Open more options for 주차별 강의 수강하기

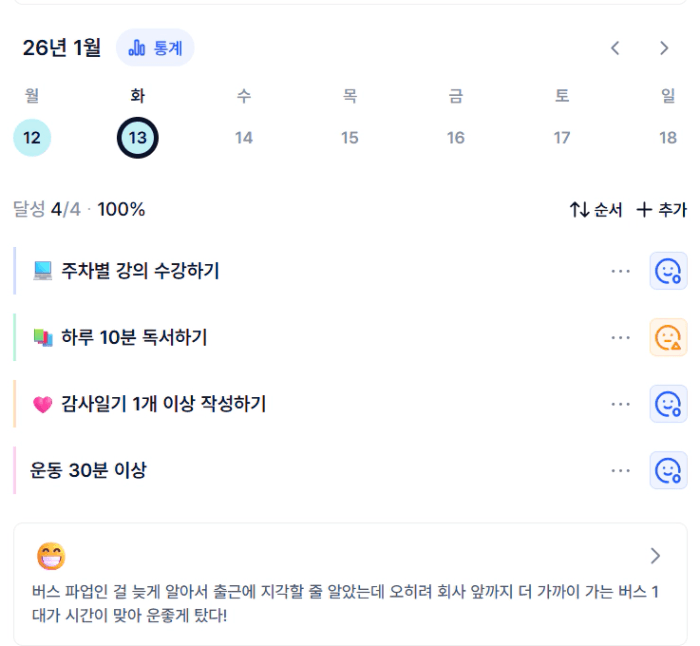(x=621, y=271)
